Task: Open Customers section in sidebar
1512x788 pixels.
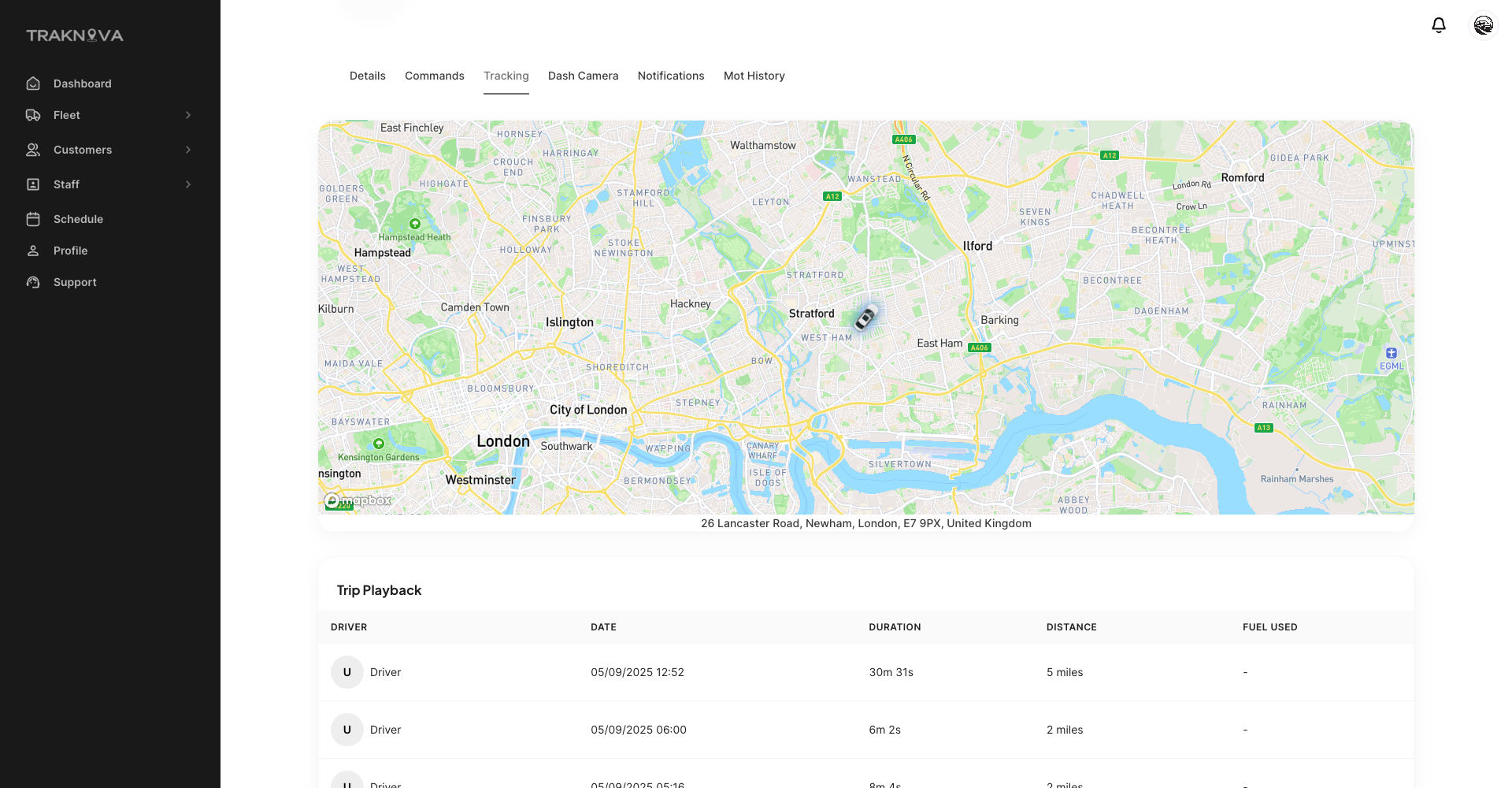Action: (x=83, y=150)
